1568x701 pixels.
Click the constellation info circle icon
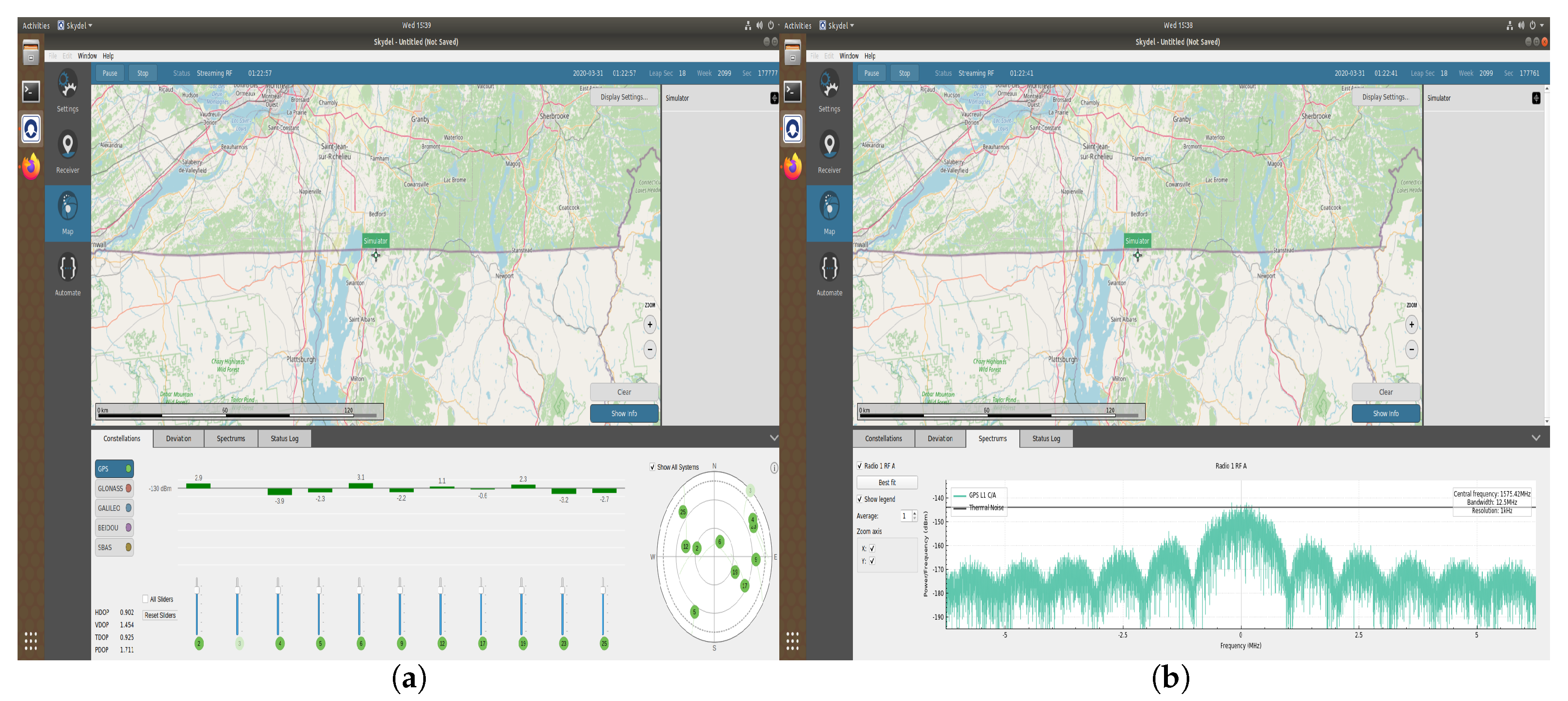774,468
